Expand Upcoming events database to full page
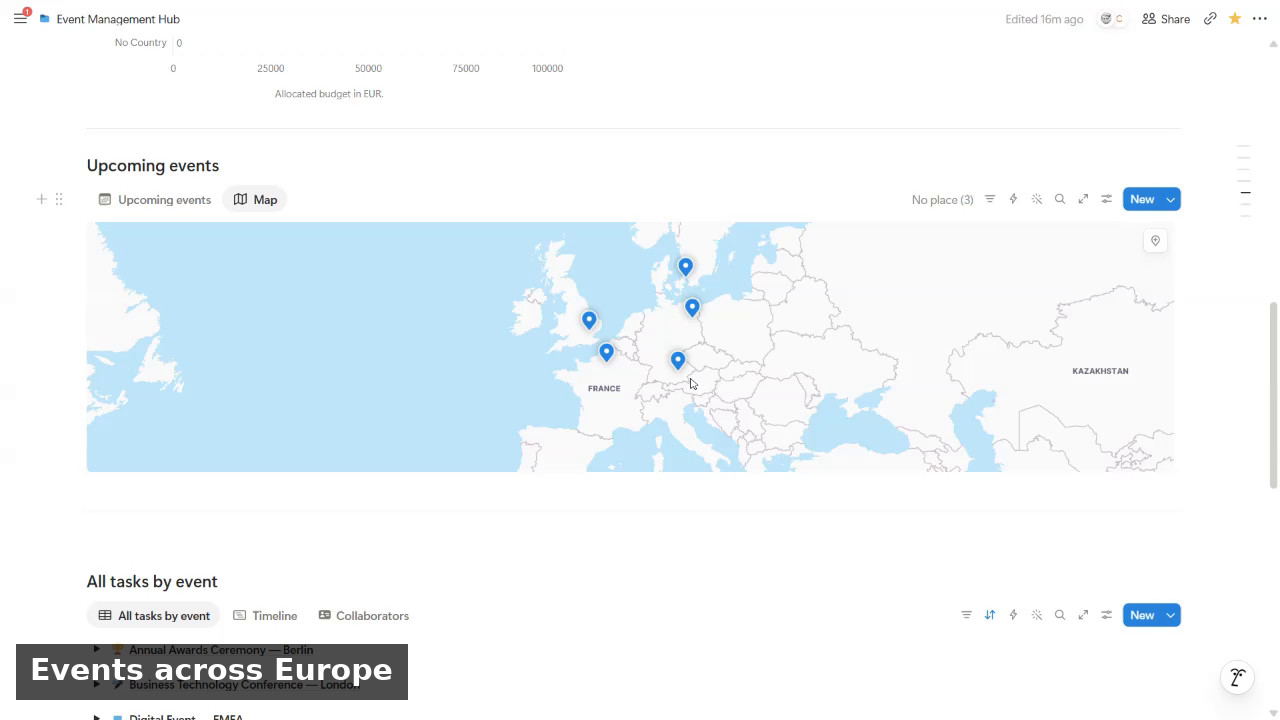This screenshot has height=720, width=1280. click(x=1083, y=199)
